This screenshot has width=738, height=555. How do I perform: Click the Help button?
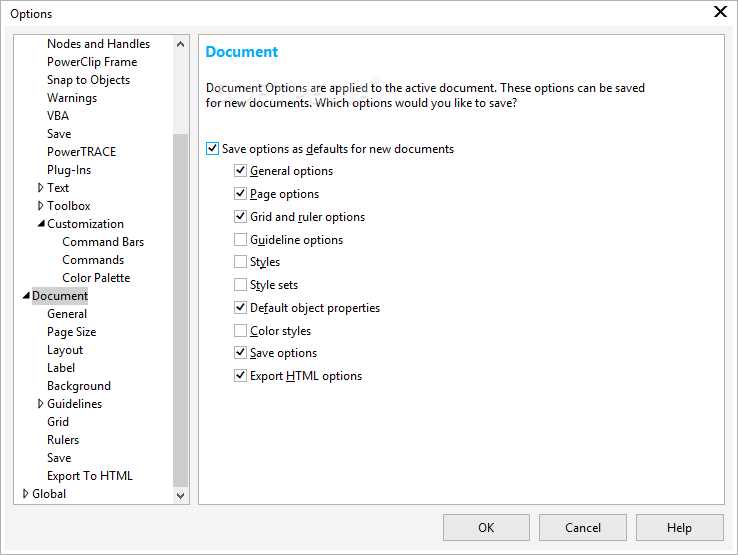679,527
